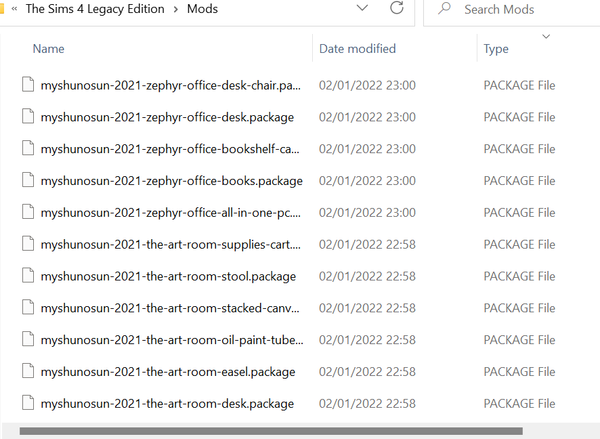Open the address bar history dropdown
The image size is (600, 439).
click(362, 8)
